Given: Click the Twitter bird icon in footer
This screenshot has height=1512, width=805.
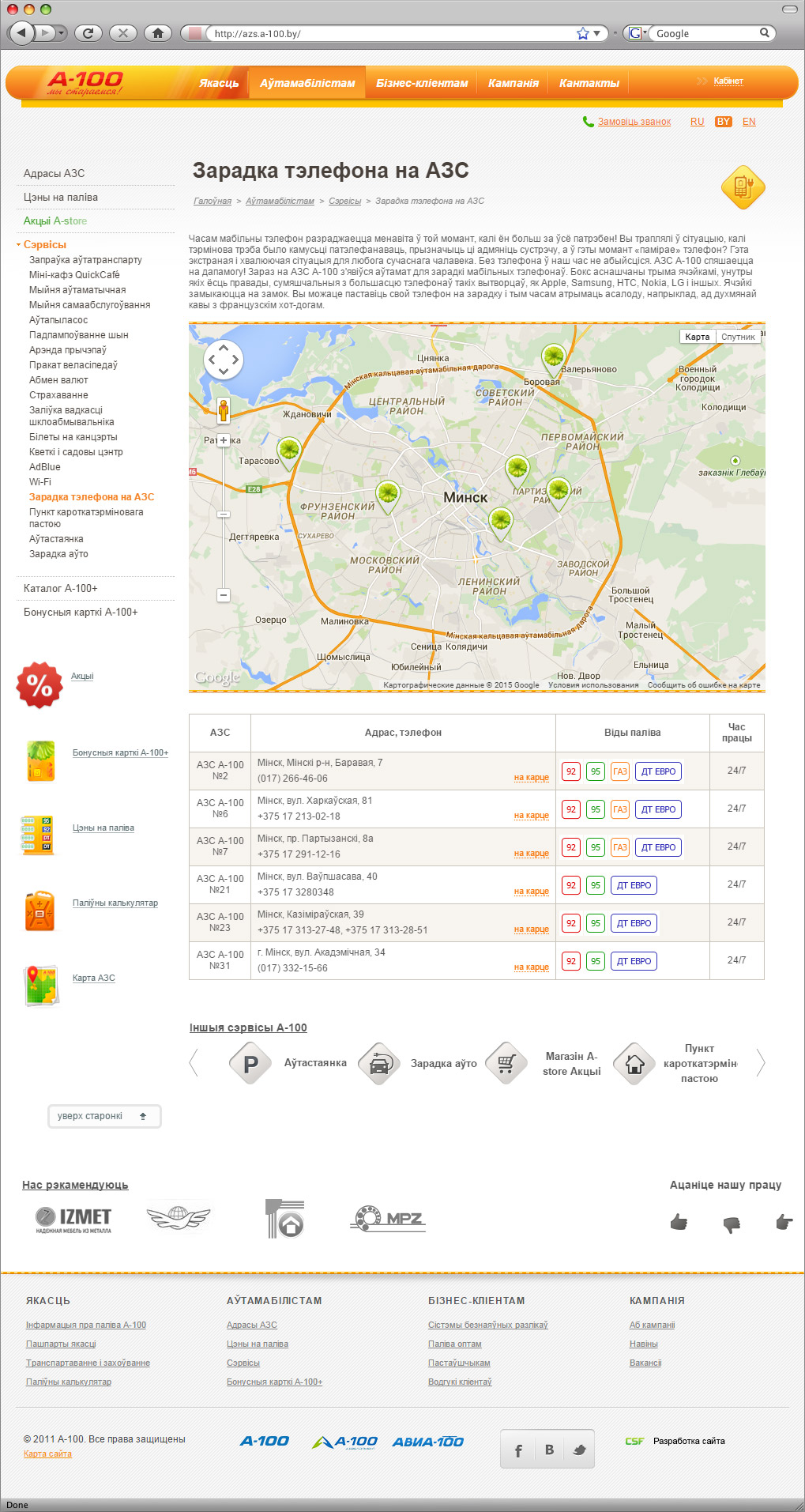Looking at the screenshot, I should coord(579,1450).
